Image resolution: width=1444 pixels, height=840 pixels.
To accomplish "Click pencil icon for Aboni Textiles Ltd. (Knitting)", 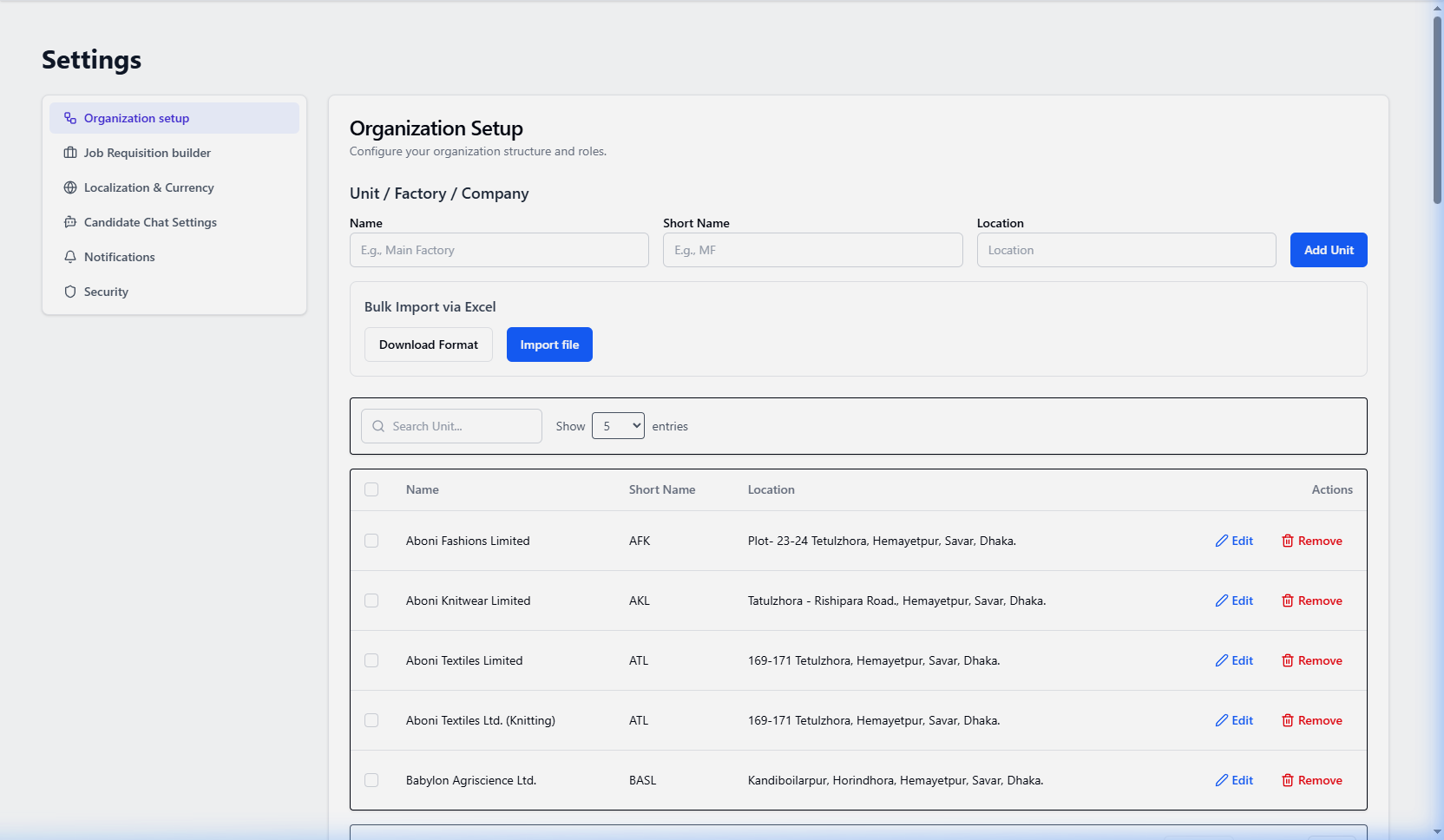I will 1222,720.
